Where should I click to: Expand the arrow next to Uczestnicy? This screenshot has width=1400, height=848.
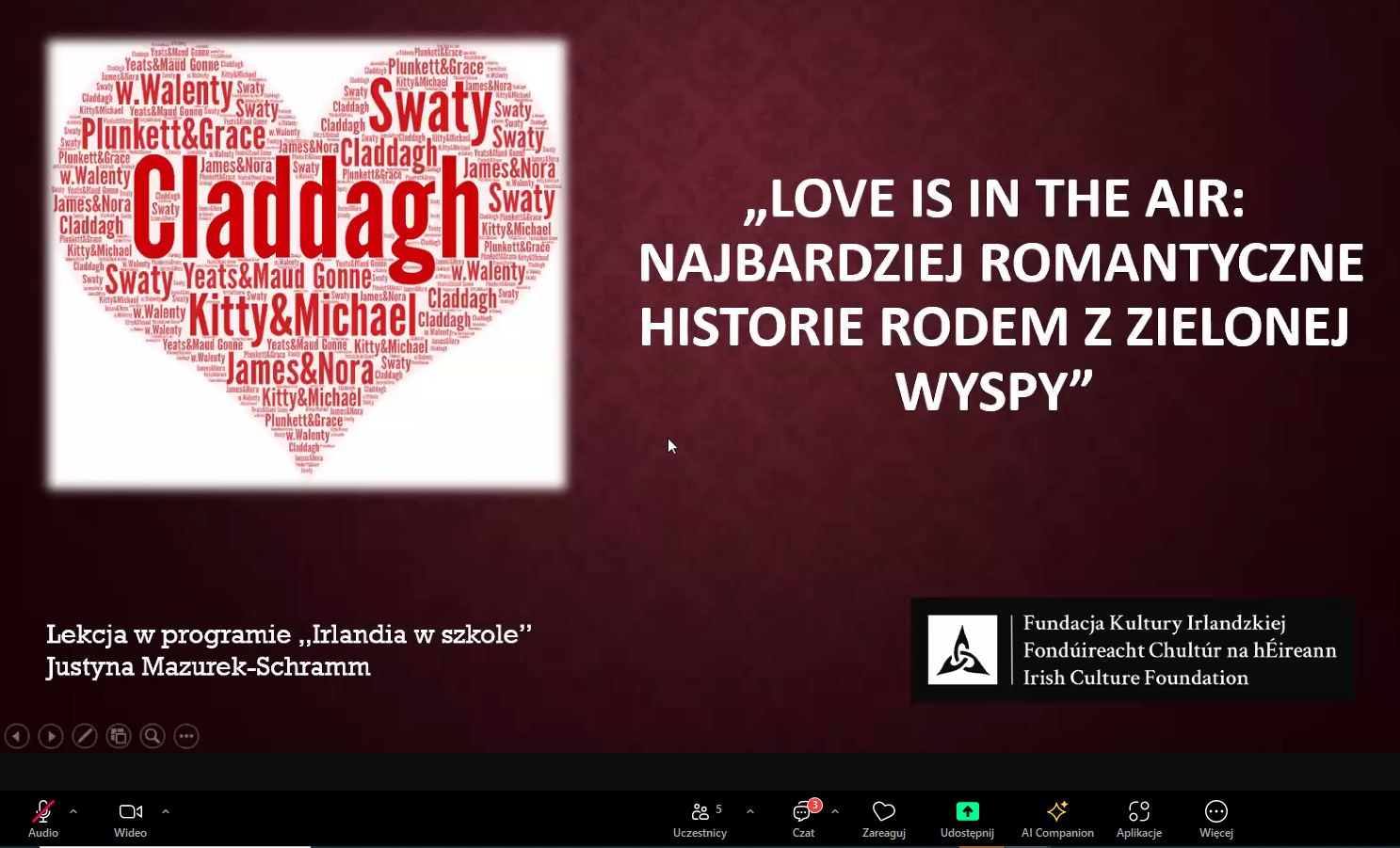pos(750,811)
